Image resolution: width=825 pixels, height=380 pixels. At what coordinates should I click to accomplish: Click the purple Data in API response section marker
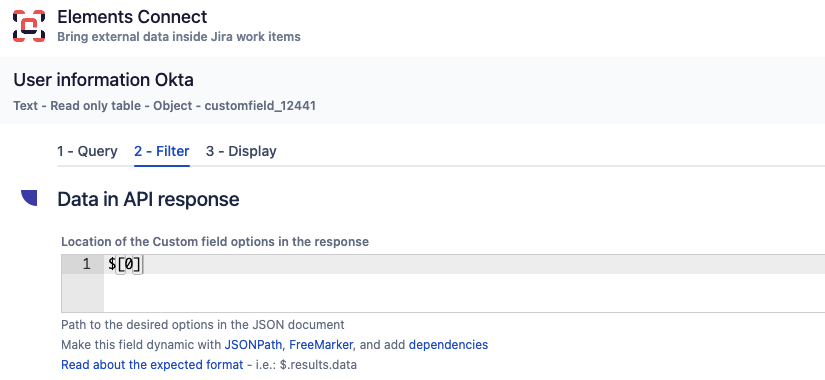tap(29, 198)
